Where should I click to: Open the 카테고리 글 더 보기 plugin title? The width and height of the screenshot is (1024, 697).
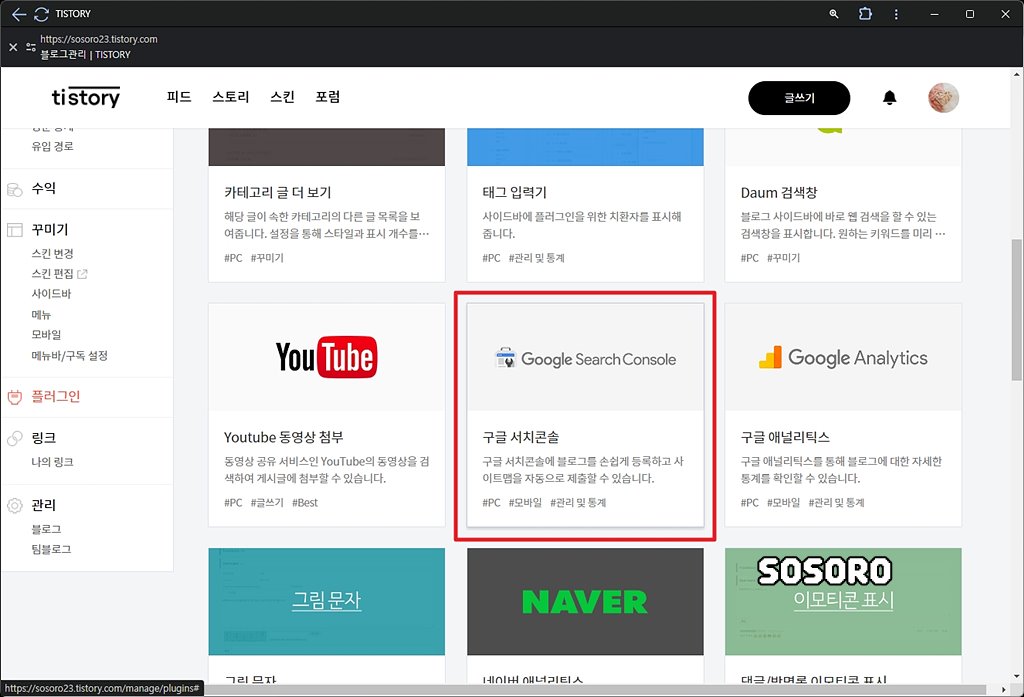point(278,193)
